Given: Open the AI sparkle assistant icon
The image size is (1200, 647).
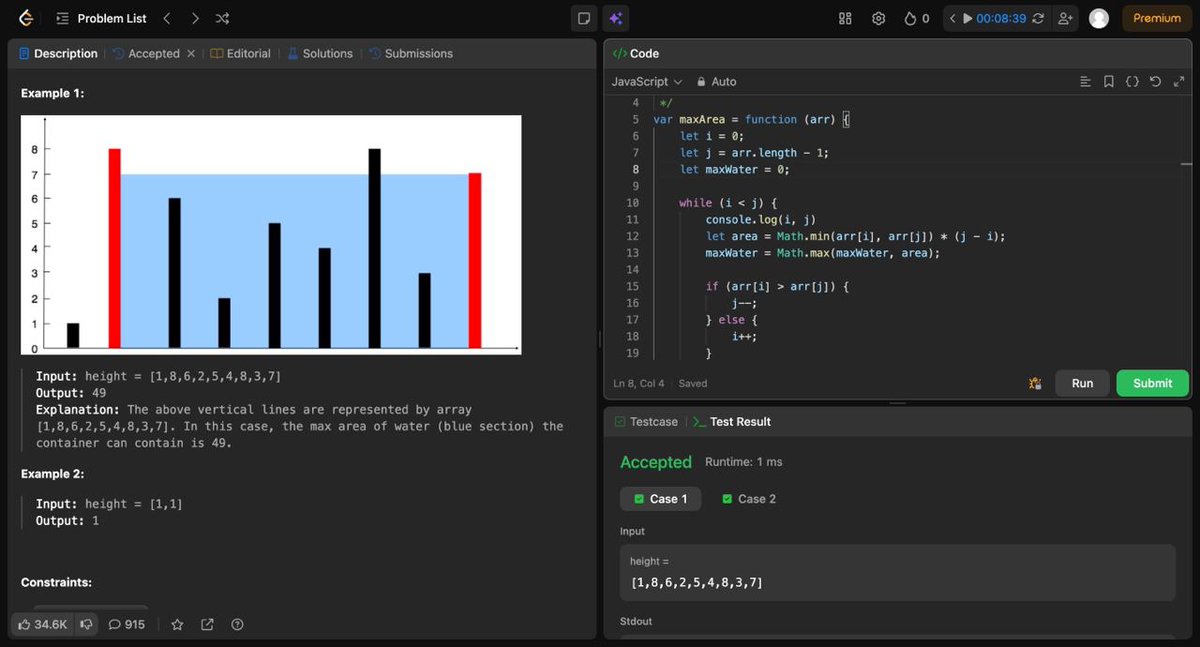Looking at the screenshot, I should click(x=616, y=18).
